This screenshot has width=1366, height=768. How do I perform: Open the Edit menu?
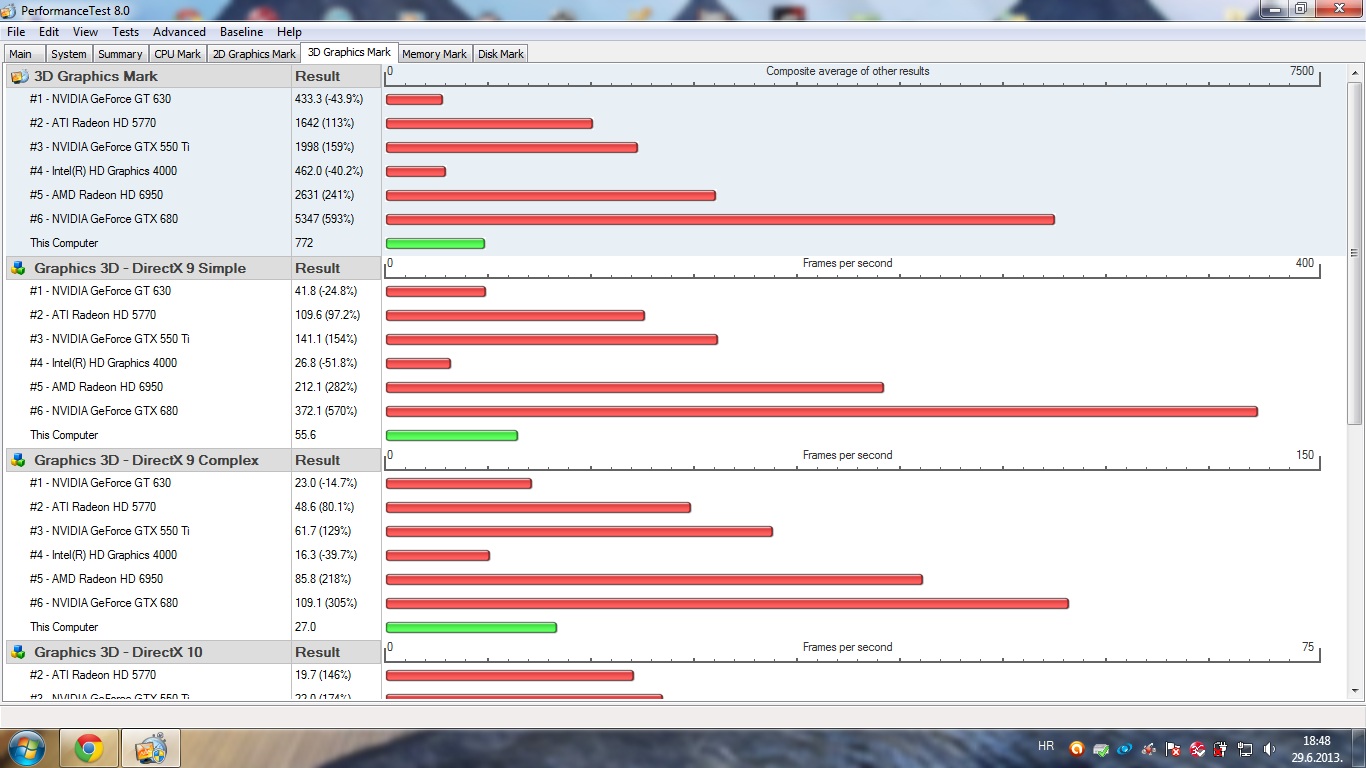(49, 32)
